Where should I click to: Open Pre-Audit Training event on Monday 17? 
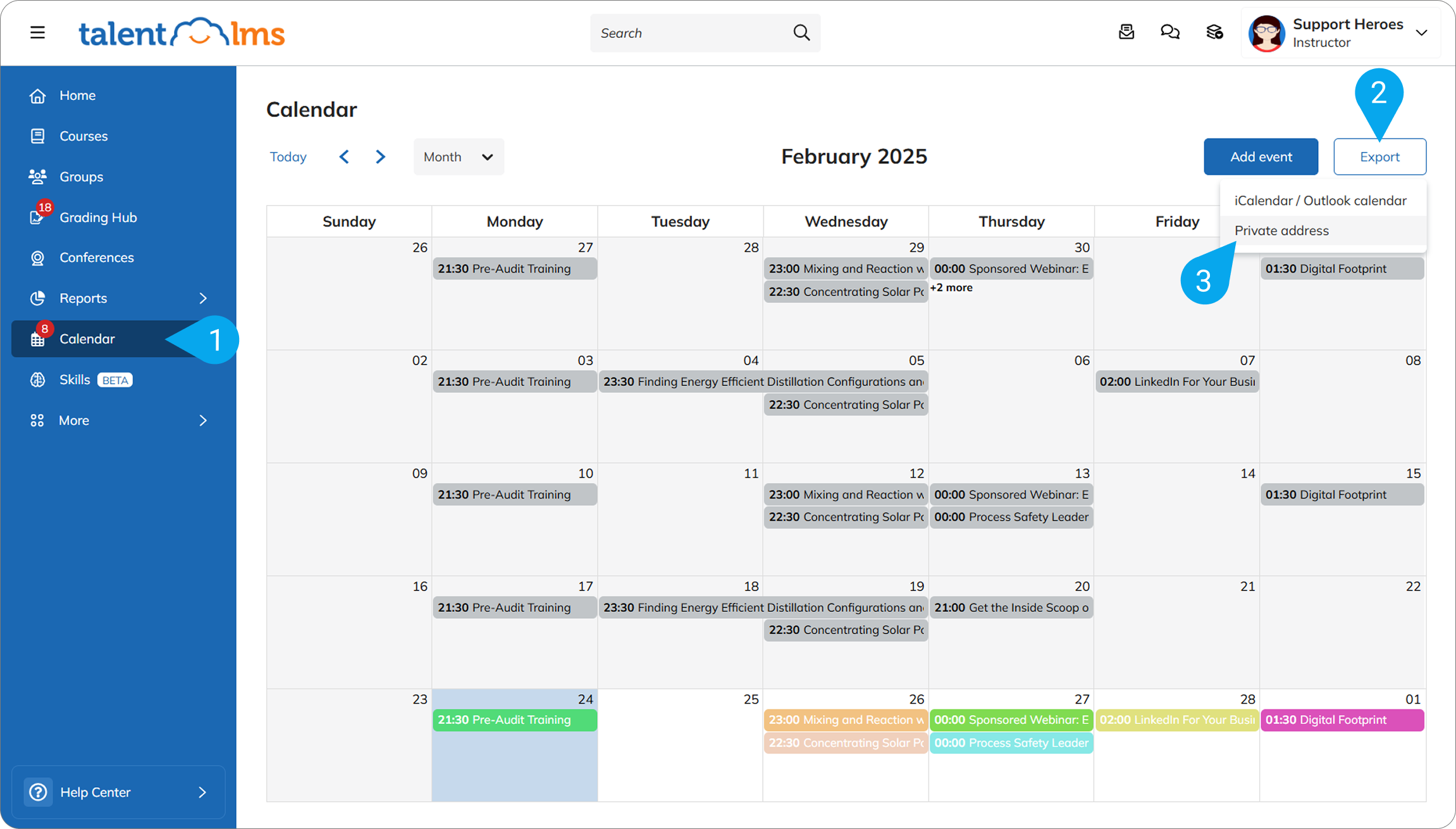[515, 608]
